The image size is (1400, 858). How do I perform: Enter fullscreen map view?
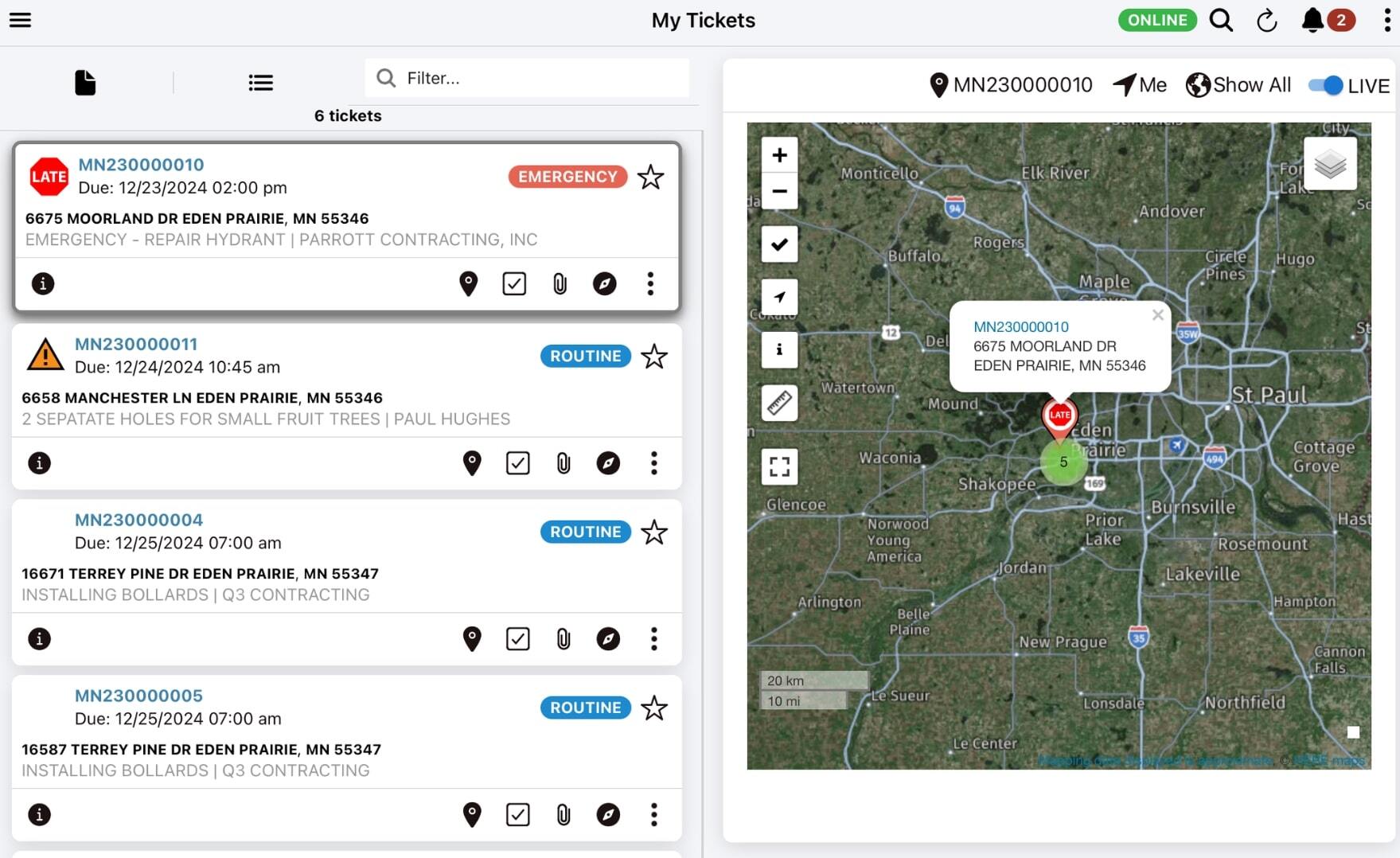pyautogui.click(x=779, y=466)
